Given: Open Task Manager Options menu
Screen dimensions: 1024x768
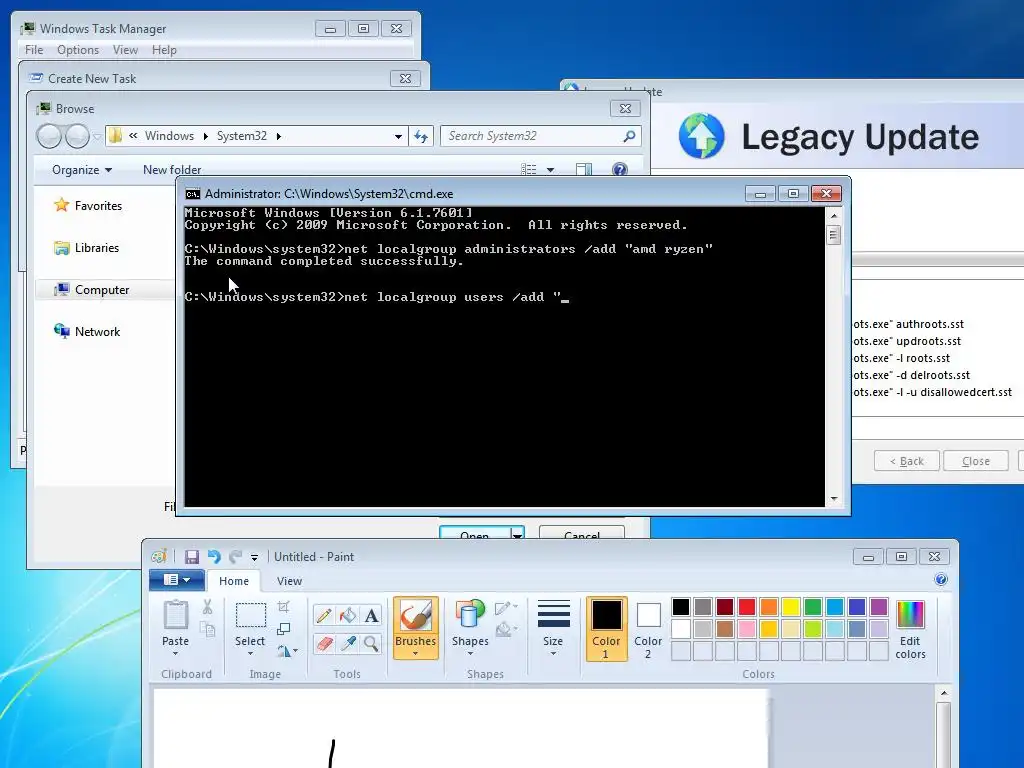Looking at the screenshot, I should pyautogui.click(x=78, y=50).
